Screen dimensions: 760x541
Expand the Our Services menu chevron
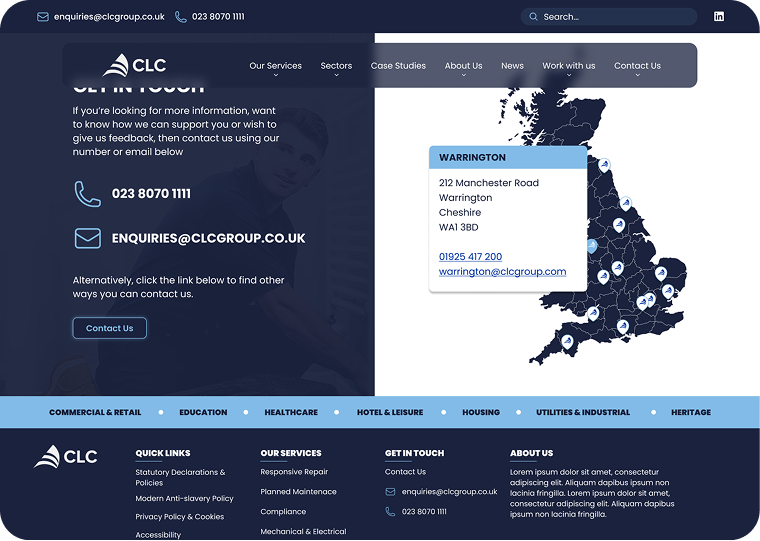275,75
